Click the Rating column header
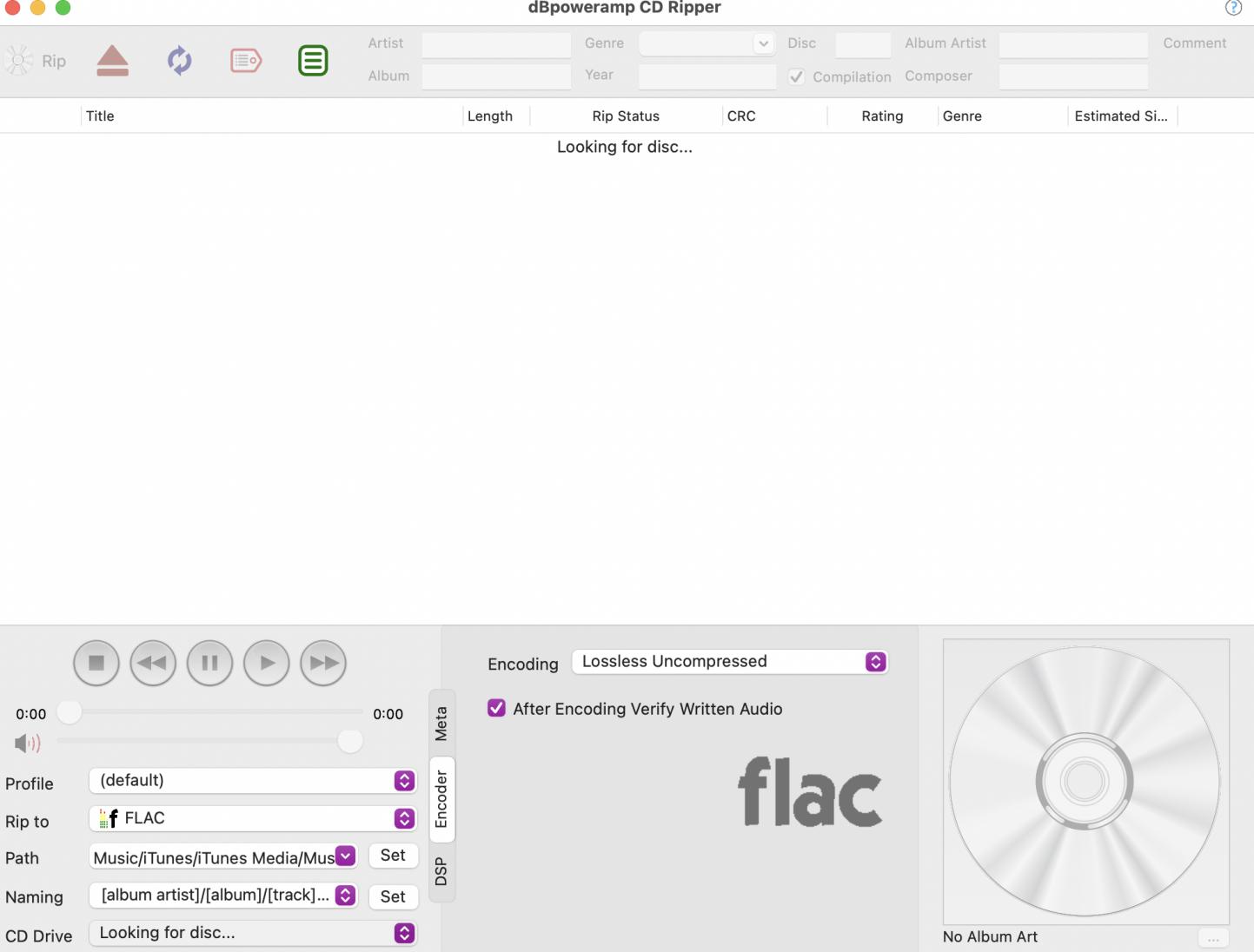The height and width of the screenshot is (952, 1254). click(882, 116)
